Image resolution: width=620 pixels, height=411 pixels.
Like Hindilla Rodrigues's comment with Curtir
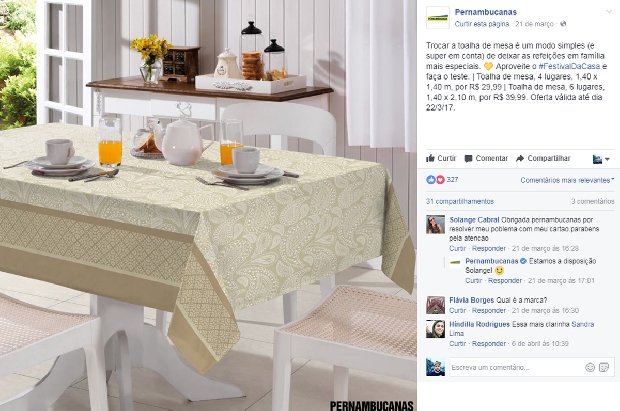457,344
